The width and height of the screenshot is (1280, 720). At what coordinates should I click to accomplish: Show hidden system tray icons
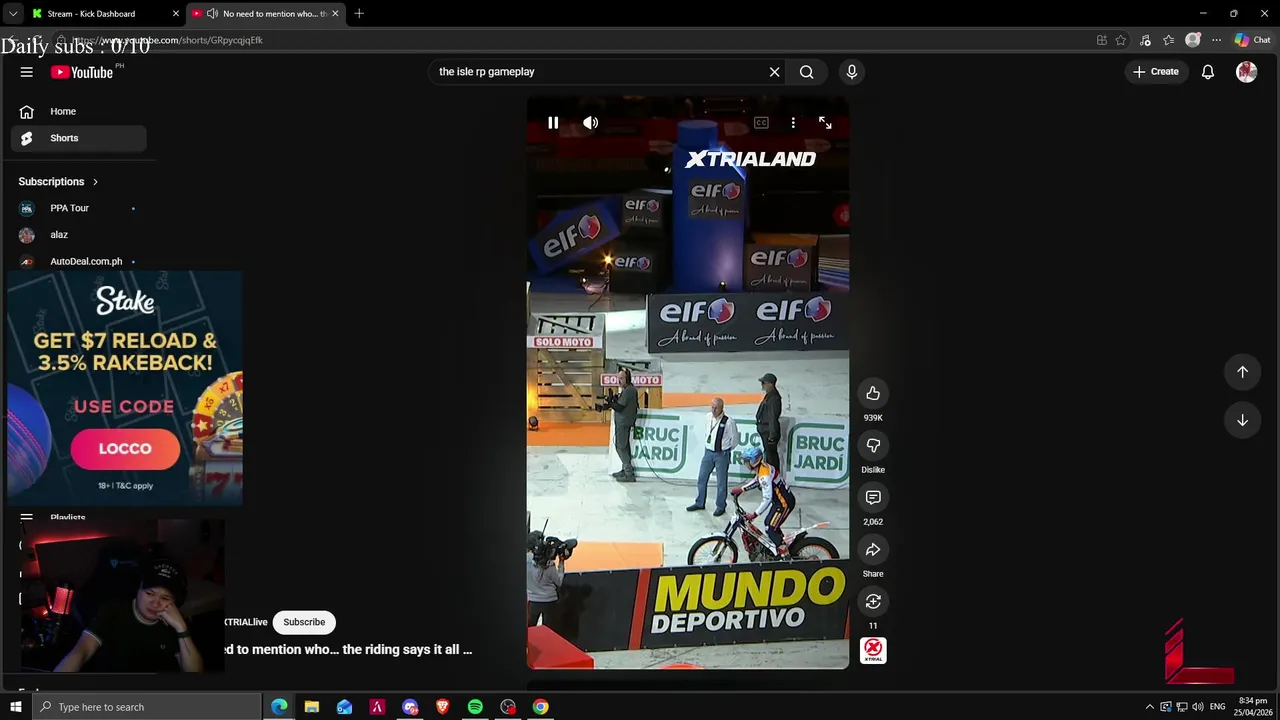point(1149,707)
